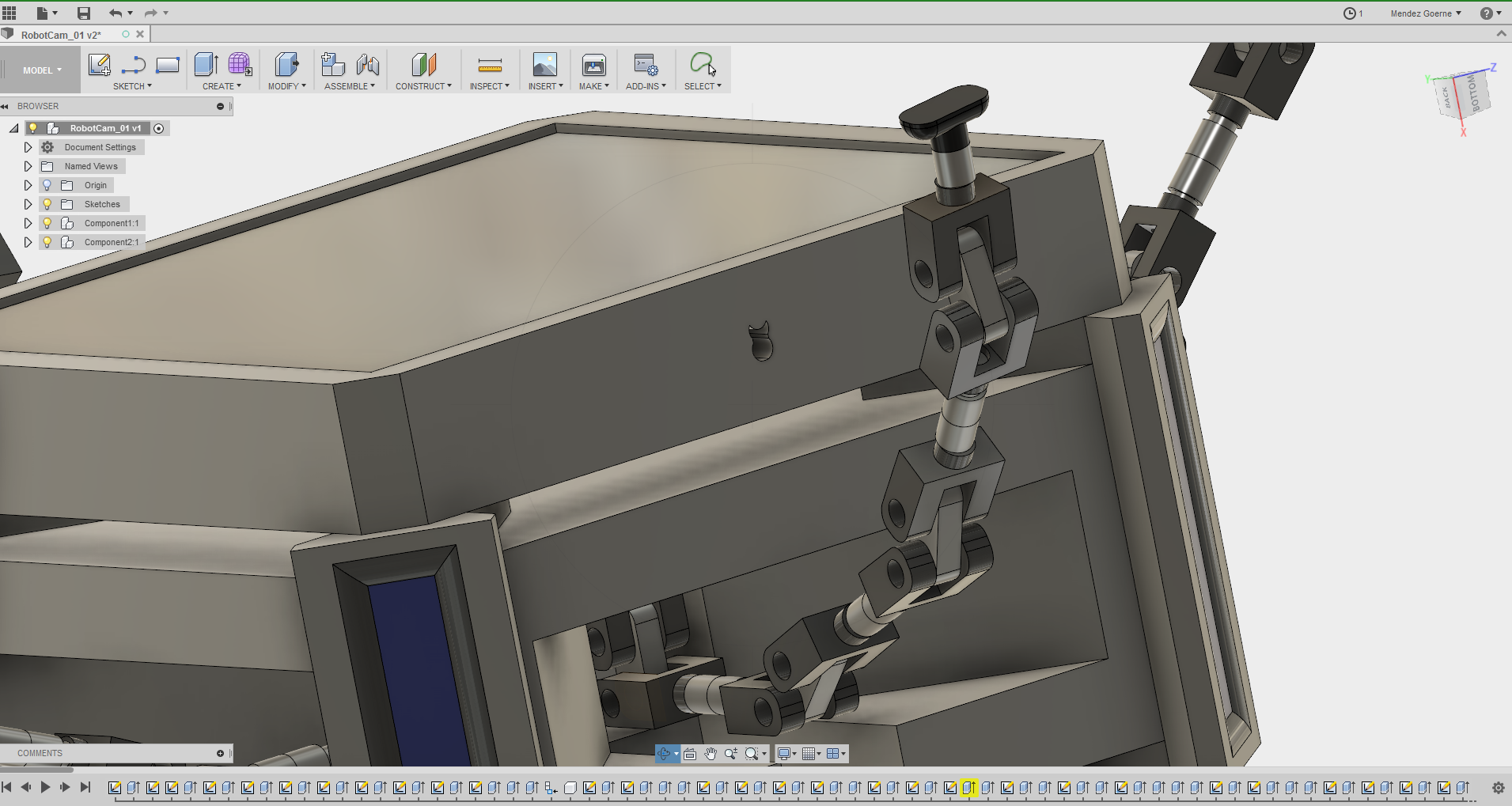The height and width of the screenshot is (806, 1512).
Task: Select the Rectangle sketch tool
Action: (167, 64)
